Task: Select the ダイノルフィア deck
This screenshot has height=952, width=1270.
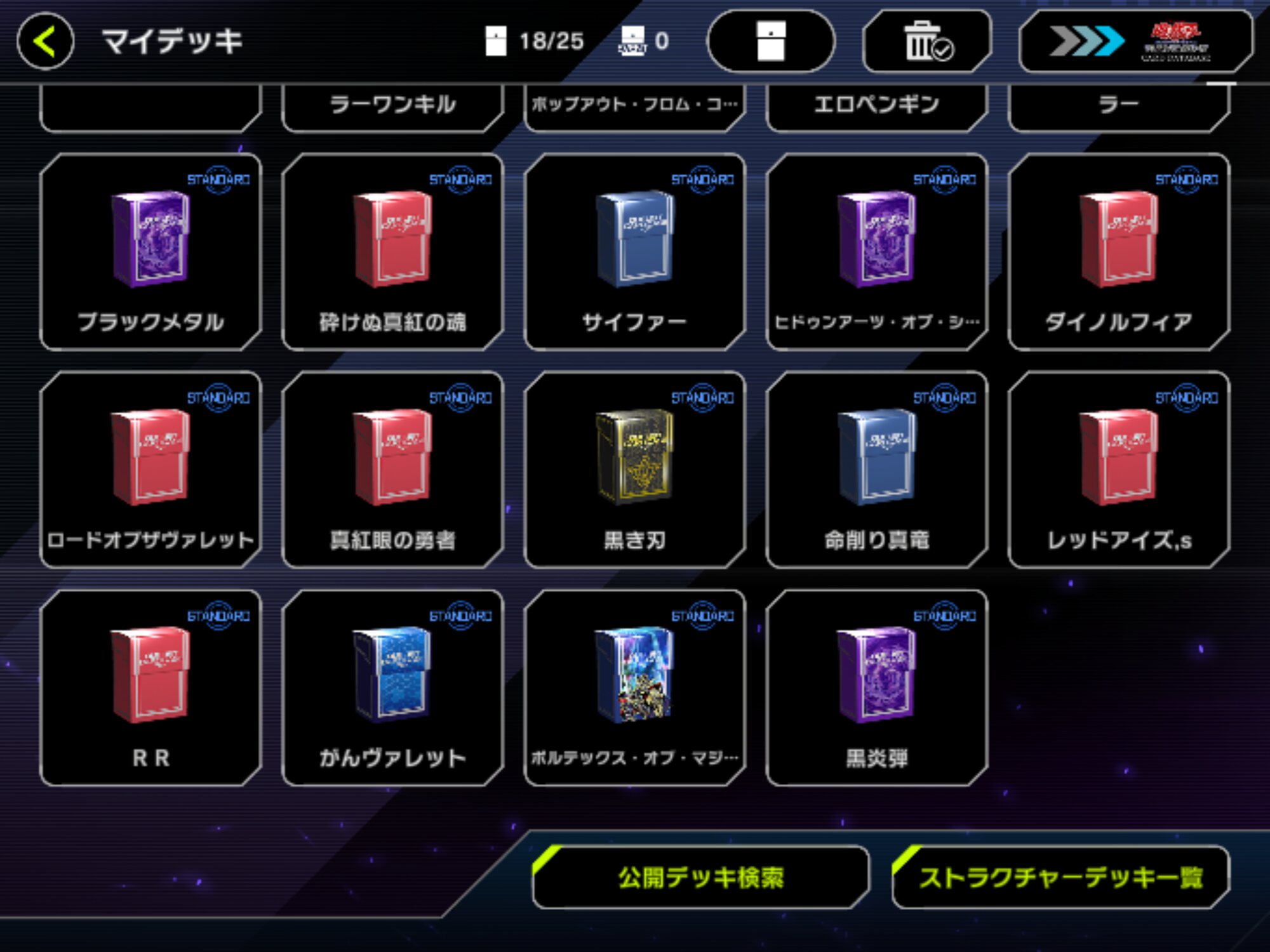Action: click(1119, 252)
